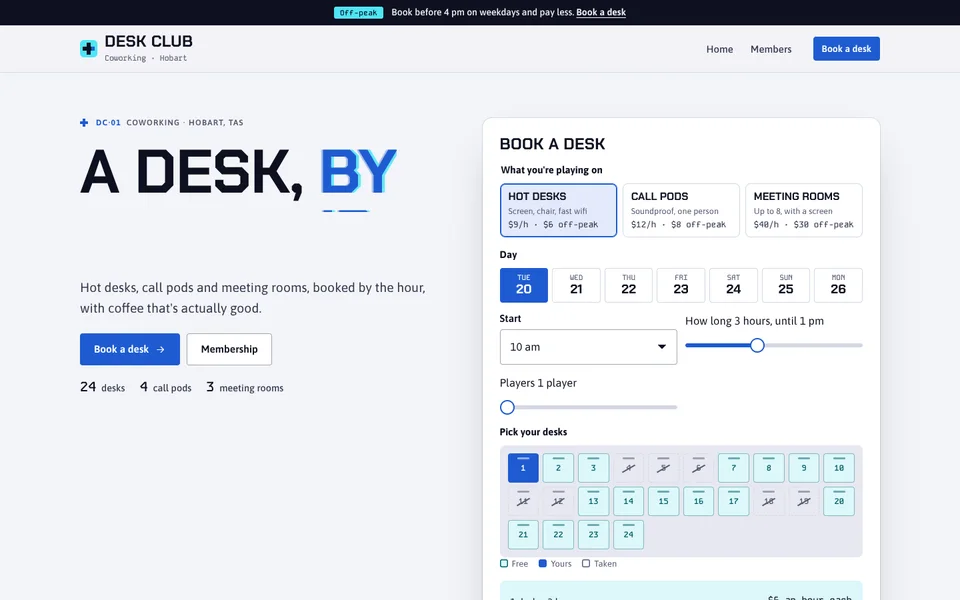The width and height of the screenshot is (960, 600).
Task: Pick desk 13
Action: point(593,501)
